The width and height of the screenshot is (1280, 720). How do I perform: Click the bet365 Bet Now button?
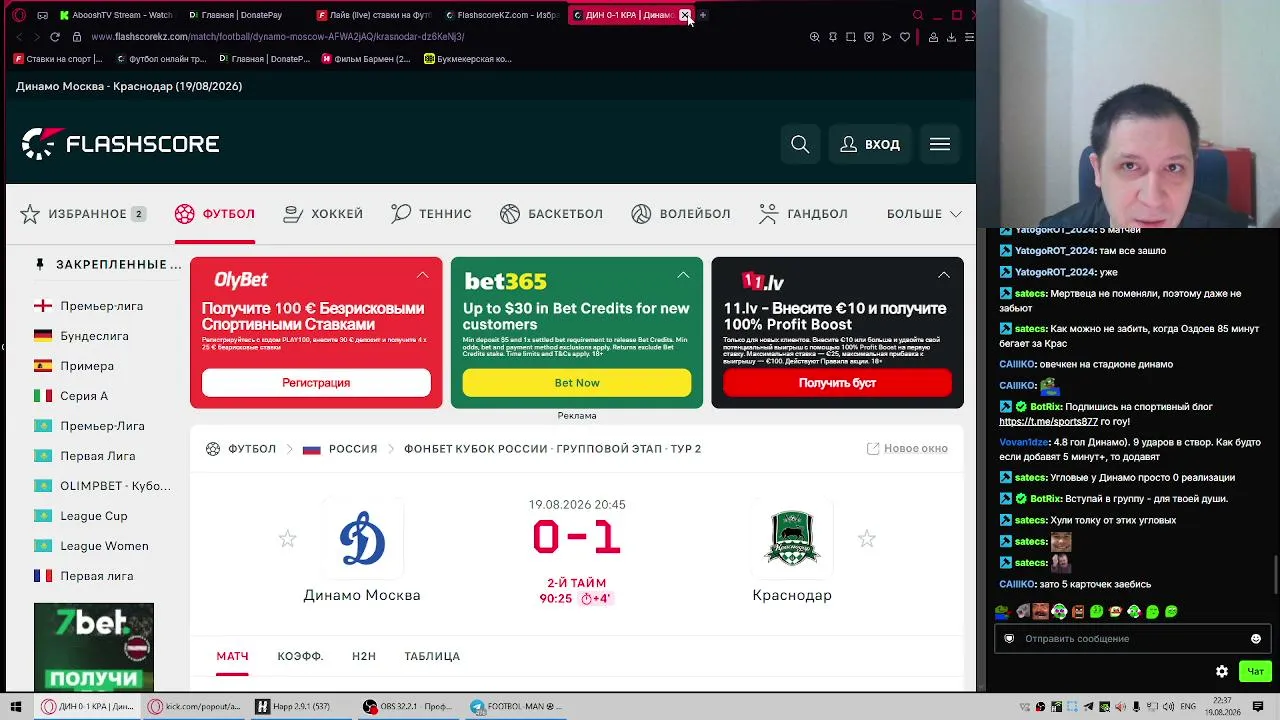(577, 383)
